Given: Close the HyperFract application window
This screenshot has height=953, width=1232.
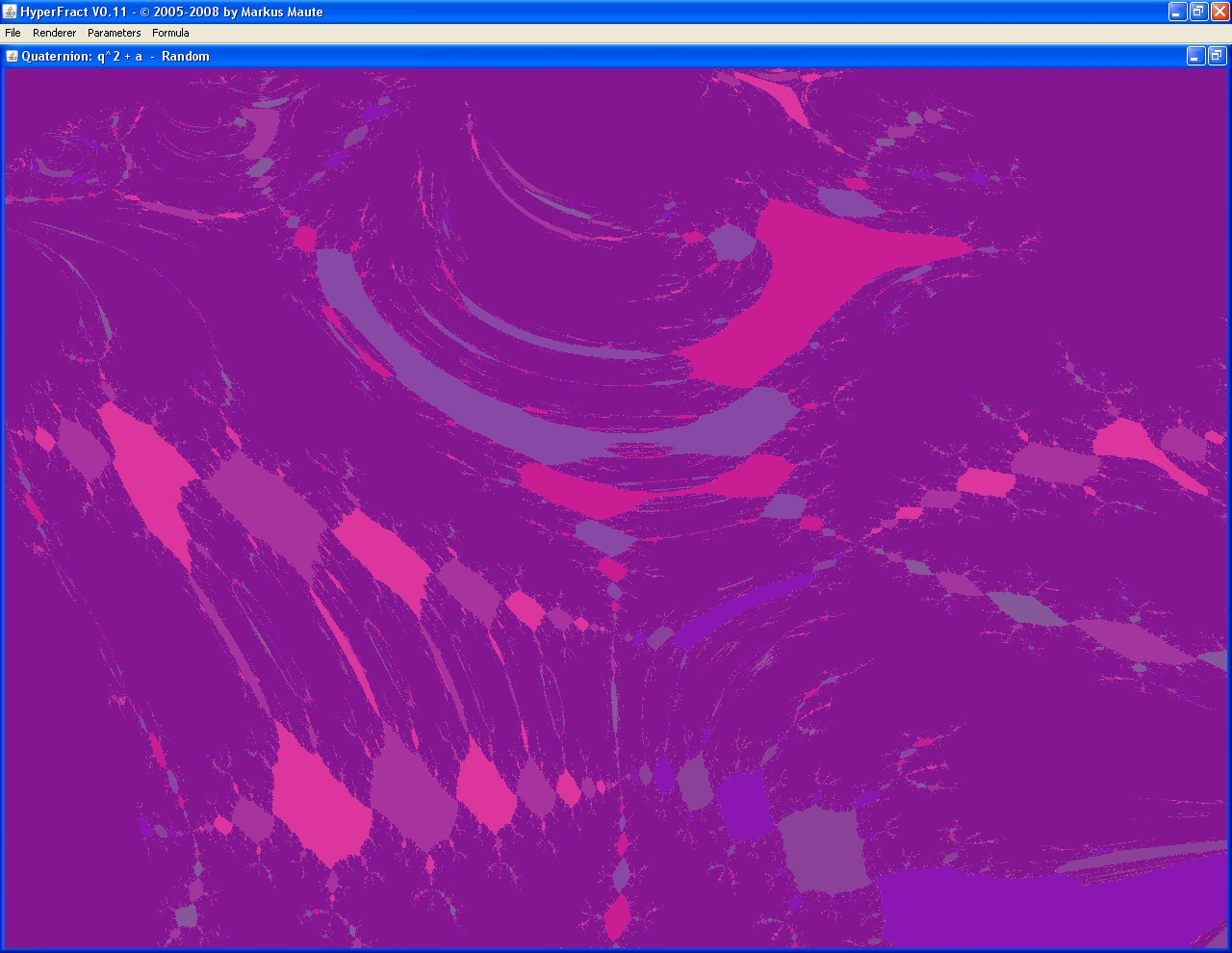Looking at the screenshot, I should (1219, 12).
